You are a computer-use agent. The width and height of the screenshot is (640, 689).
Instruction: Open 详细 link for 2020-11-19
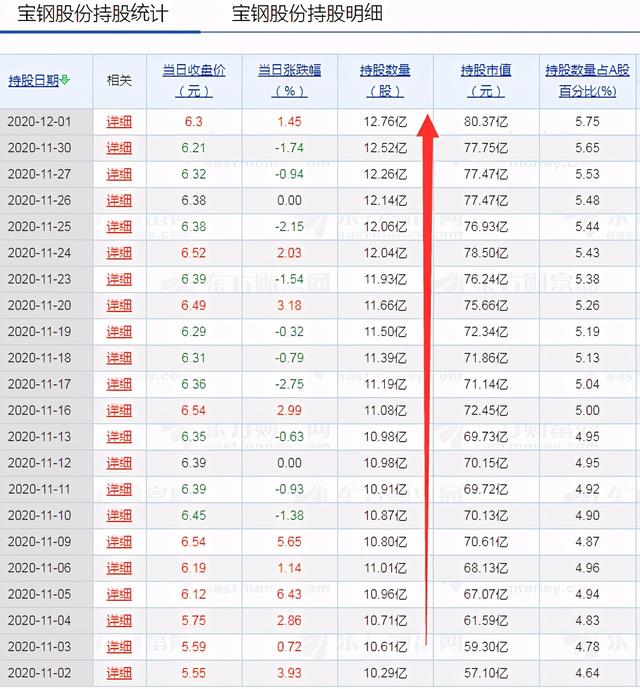click(x=119, y=332)
